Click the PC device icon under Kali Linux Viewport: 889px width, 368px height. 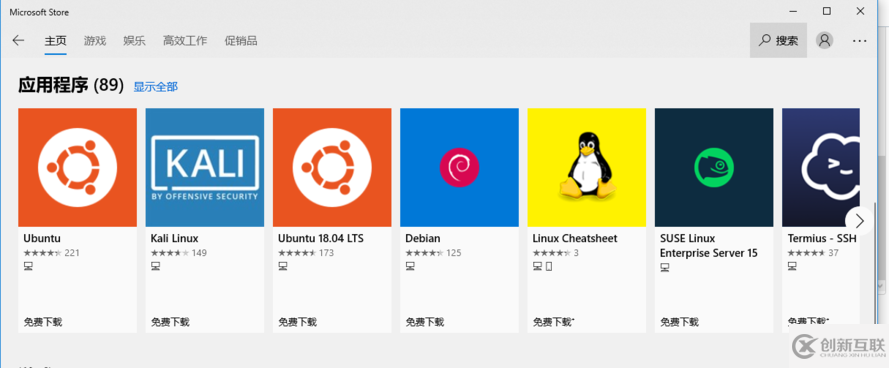coord(155,267)
